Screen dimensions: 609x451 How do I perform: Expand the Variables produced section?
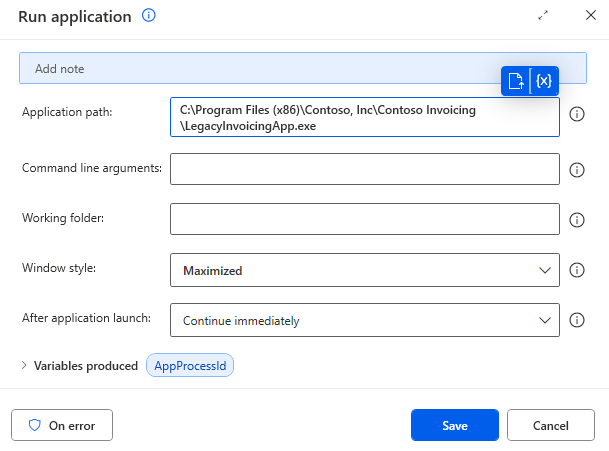(x=24, y=366)
